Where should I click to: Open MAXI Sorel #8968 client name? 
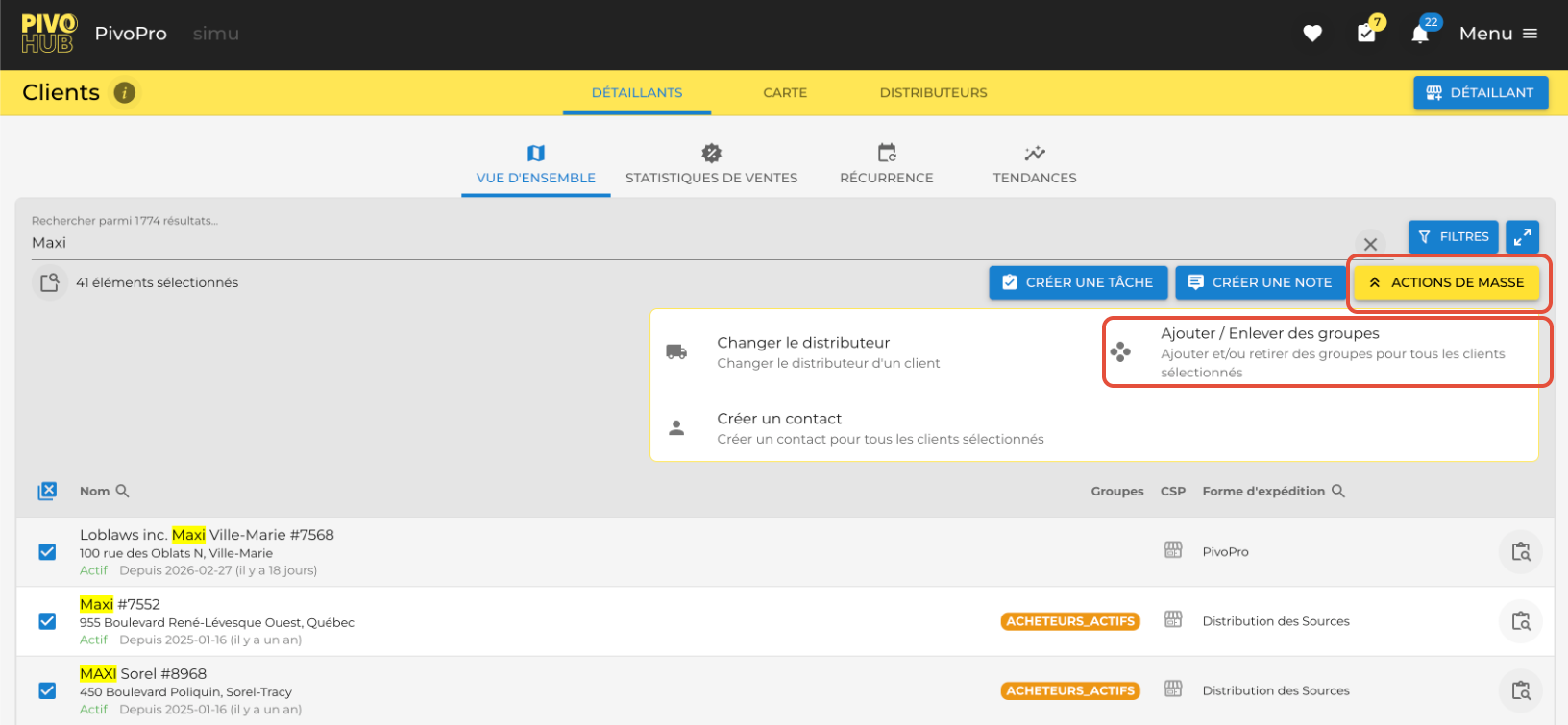click(x=143, y=673)
